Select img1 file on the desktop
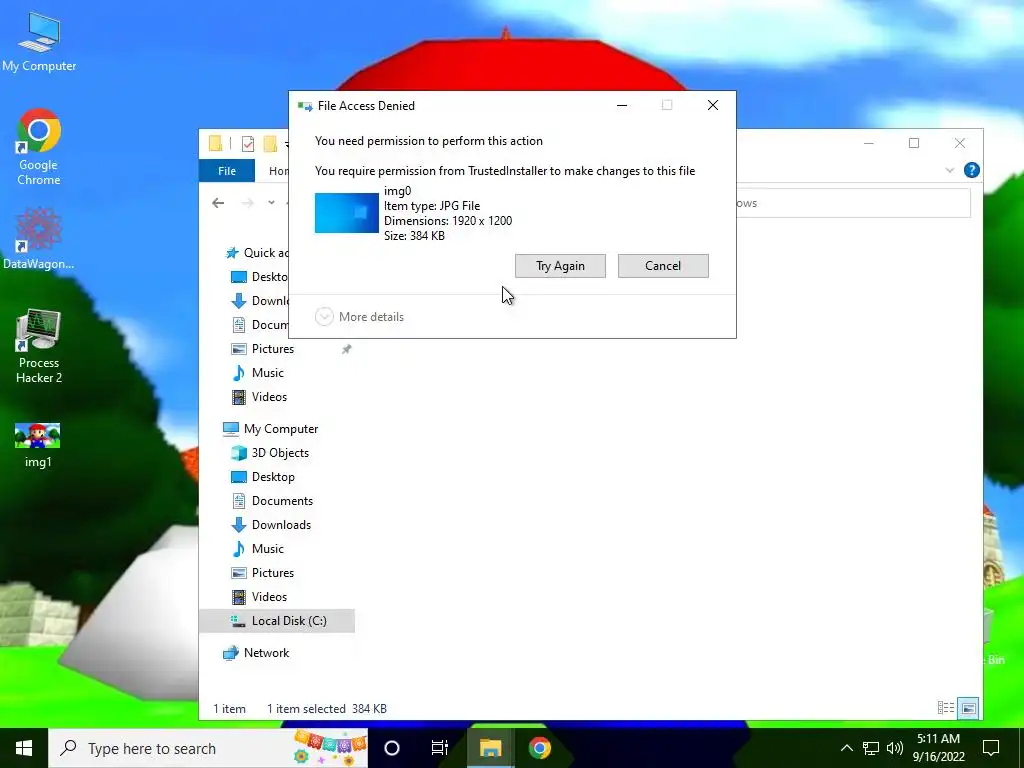The image size is (1024, 768). pos(38,445)
